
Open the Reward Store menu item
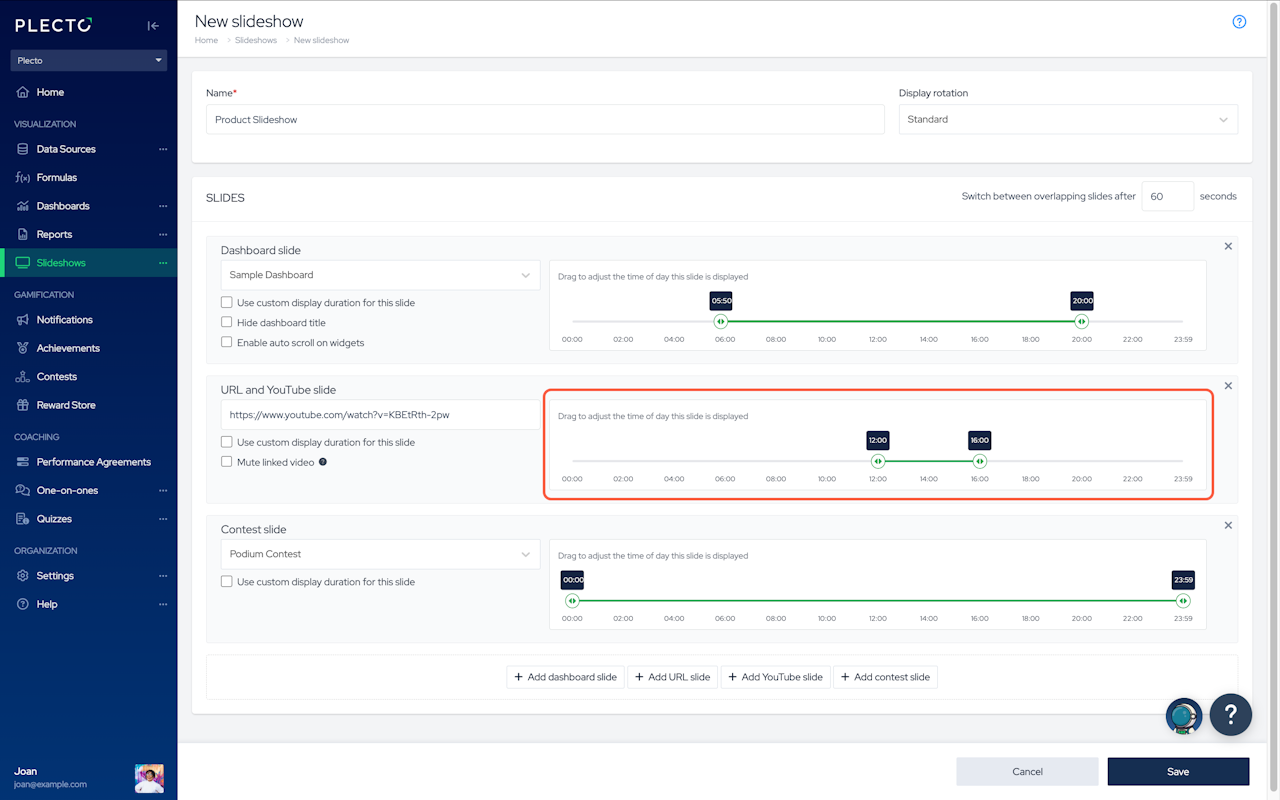[66, 405]
